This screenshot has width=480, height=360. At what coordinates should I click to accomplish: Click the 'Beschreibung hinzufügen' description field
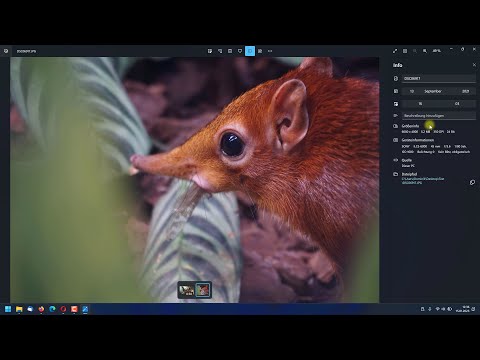(439, 116)
